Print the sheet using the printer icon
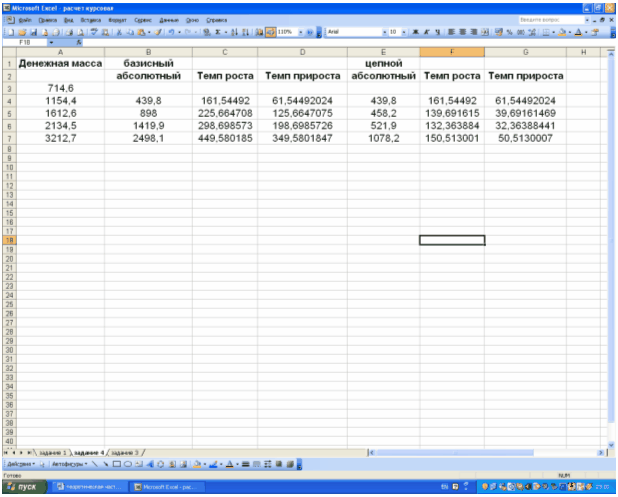 (x=69, y=32)
